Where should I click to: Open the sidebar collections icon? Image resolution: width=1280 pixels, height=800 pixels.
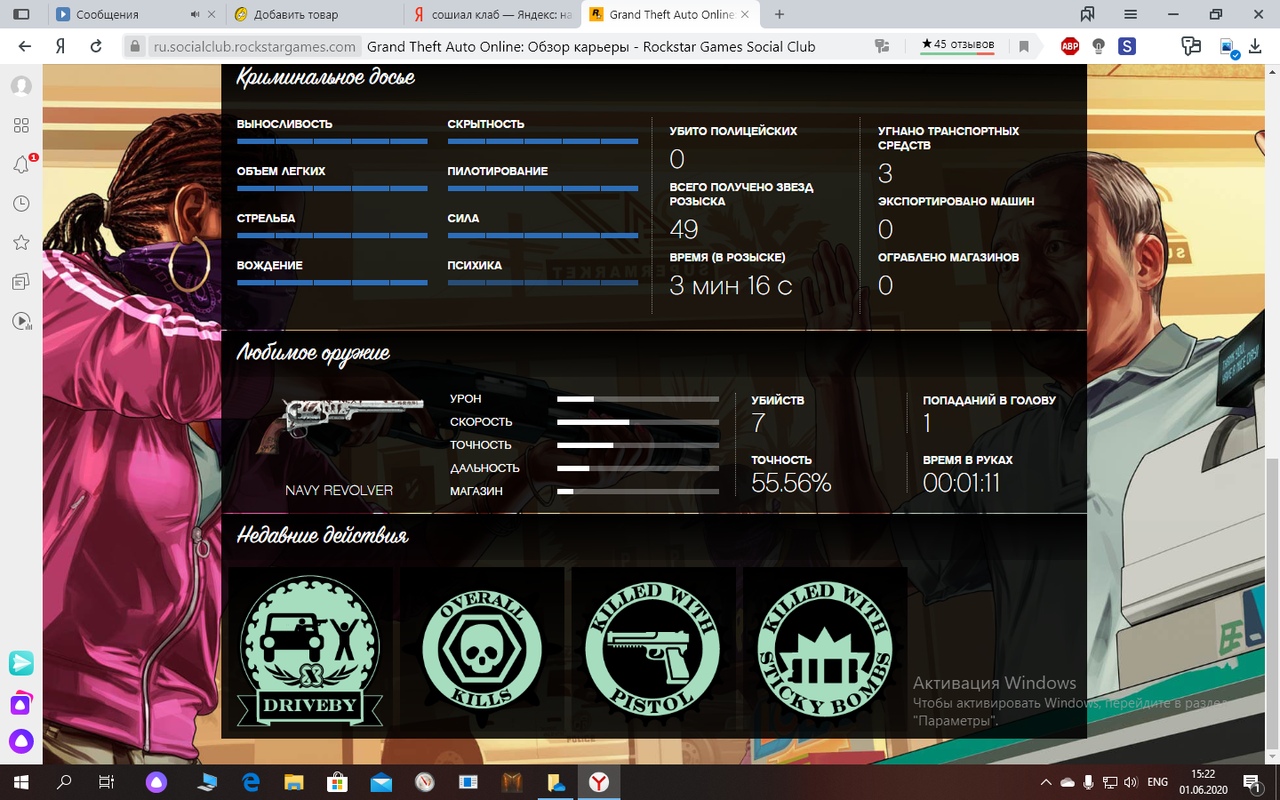(x=21, y=282)
